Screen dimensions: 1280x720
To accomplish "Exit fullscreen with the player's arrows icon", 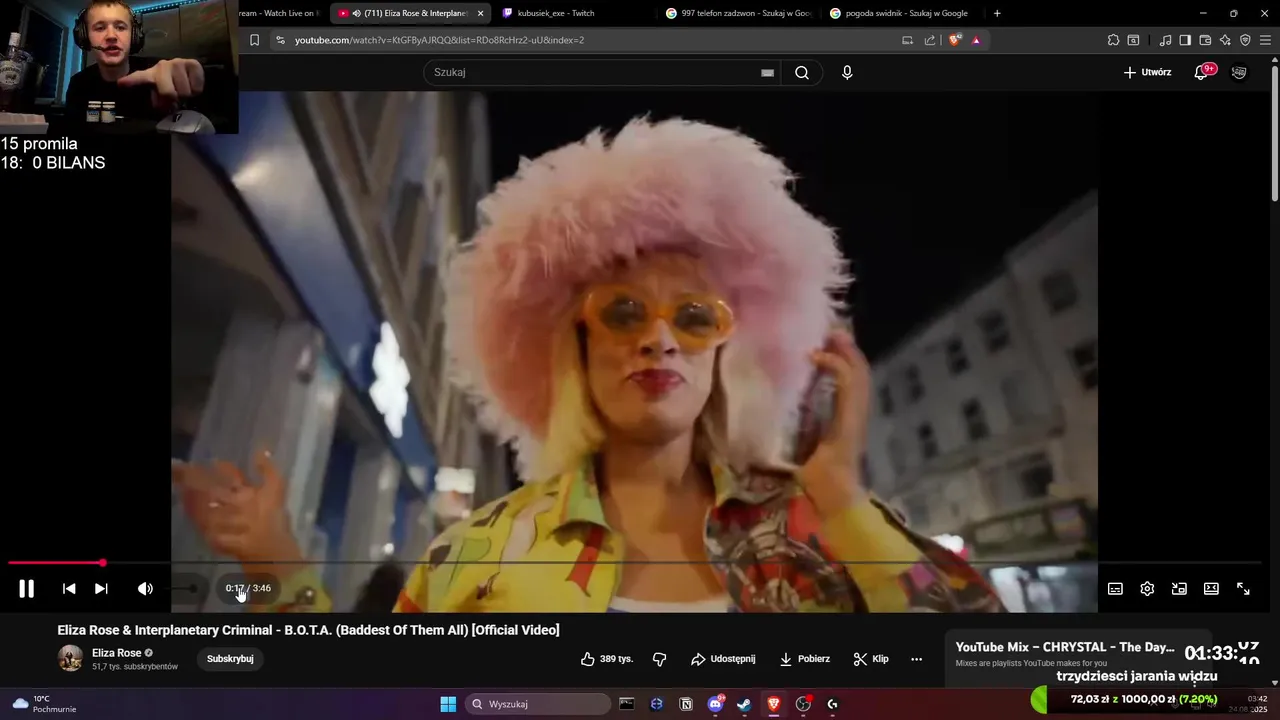I will pyautogui.click(x=1243, y=589).
